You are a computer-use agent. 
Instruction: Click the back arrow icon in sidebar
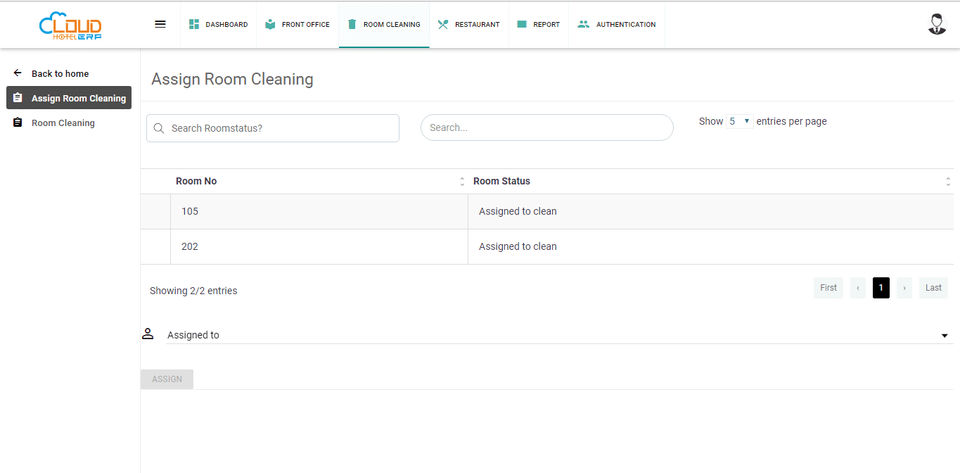17,74
